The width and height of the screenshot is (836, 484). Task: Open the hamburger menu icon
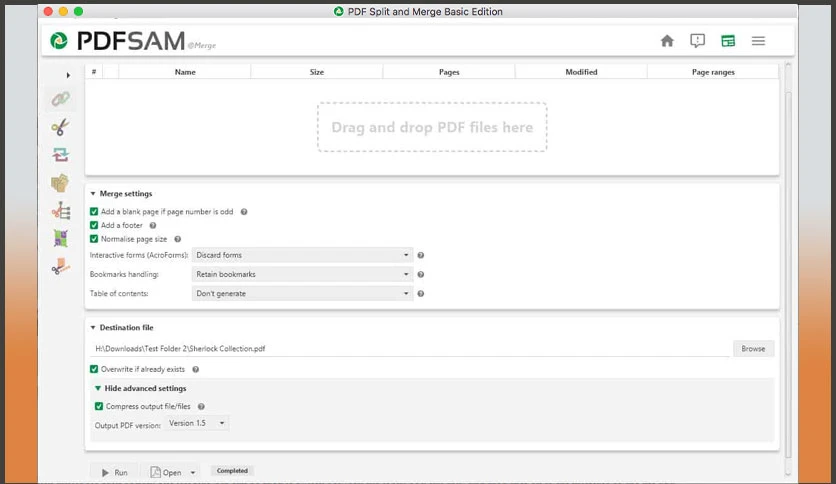(x=758, y=41)
